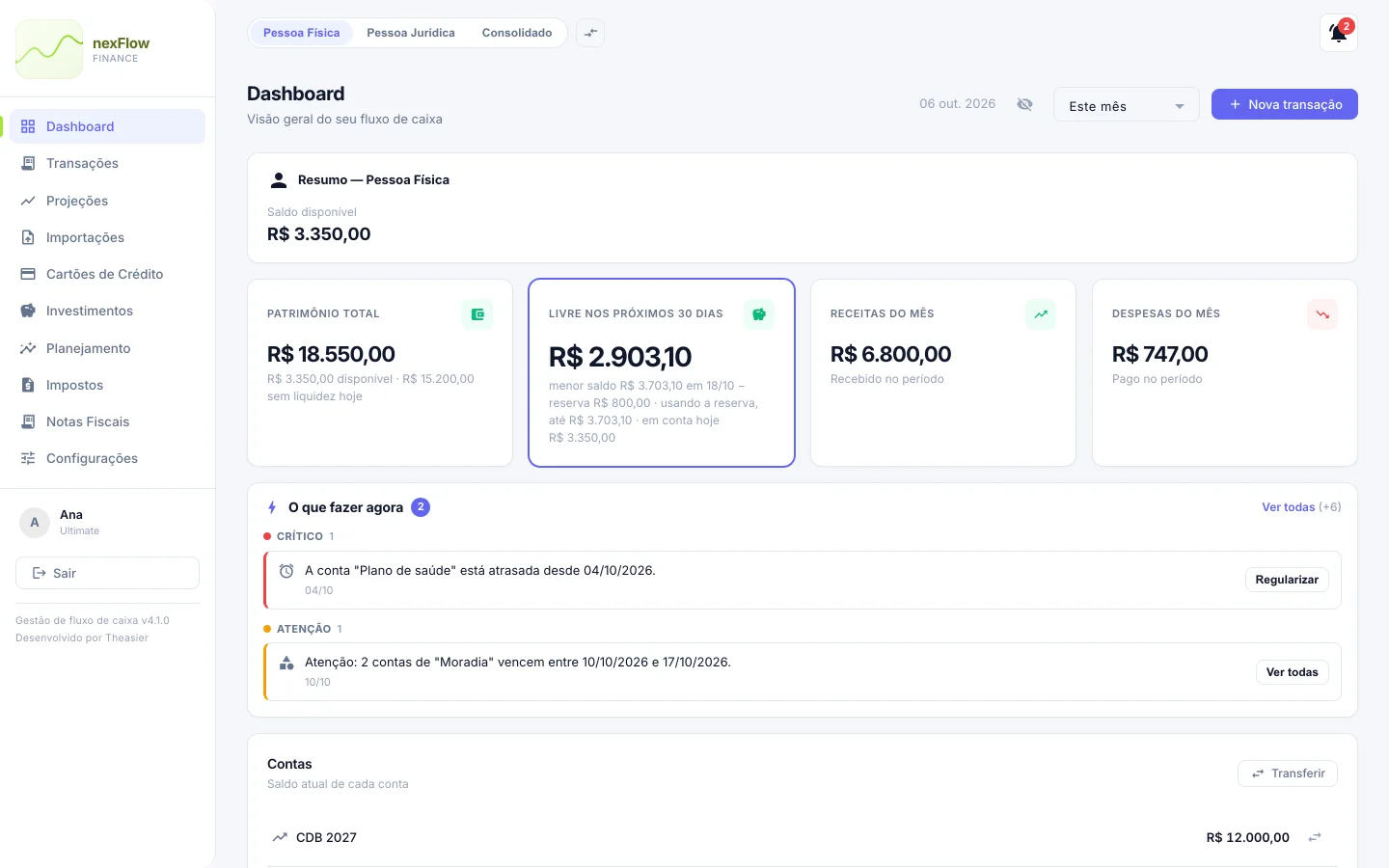Open Transações in the sidebar
Image resolution: width=1389 pixels, height=868 pixels.
pyautogui.click(x=107, y=163)
